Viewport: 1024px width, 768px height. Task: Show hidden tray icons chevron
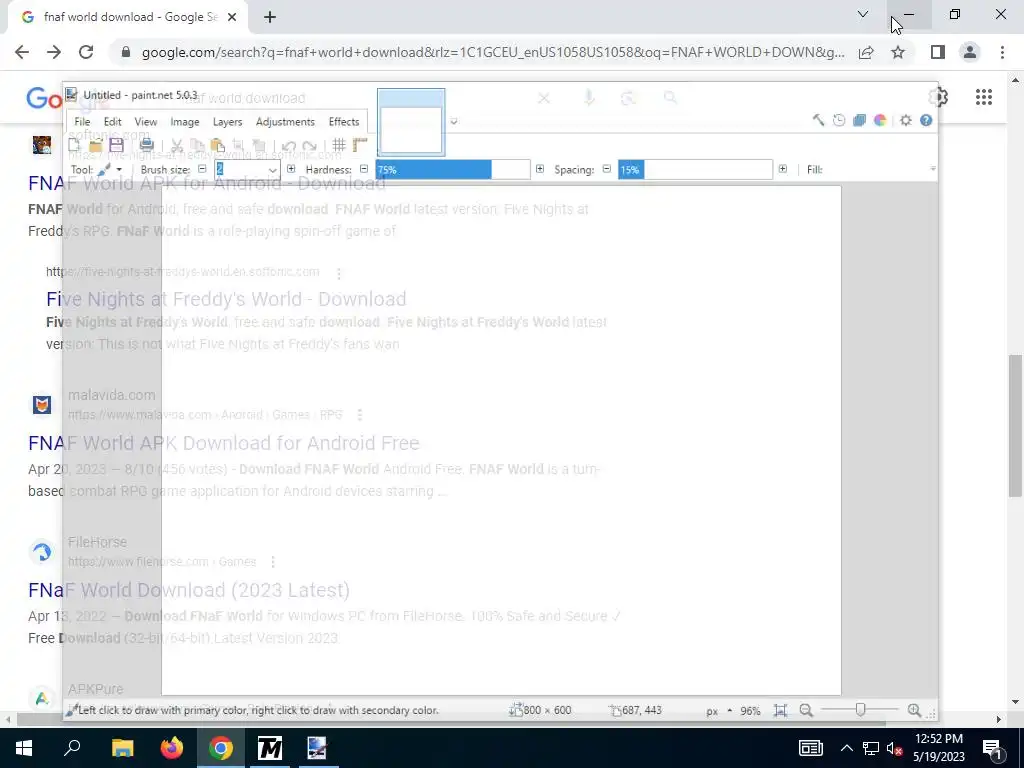click(846, 748)
